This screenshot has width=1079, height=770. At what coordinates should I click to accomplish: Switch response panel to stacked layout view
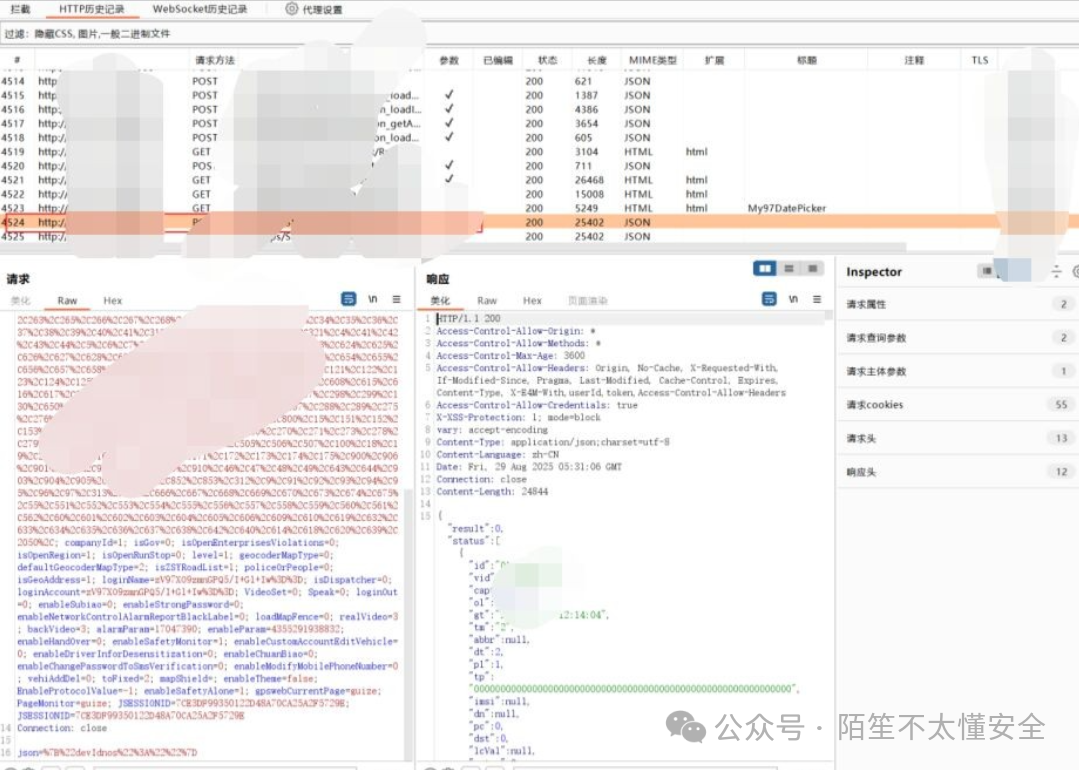point(789,268)
